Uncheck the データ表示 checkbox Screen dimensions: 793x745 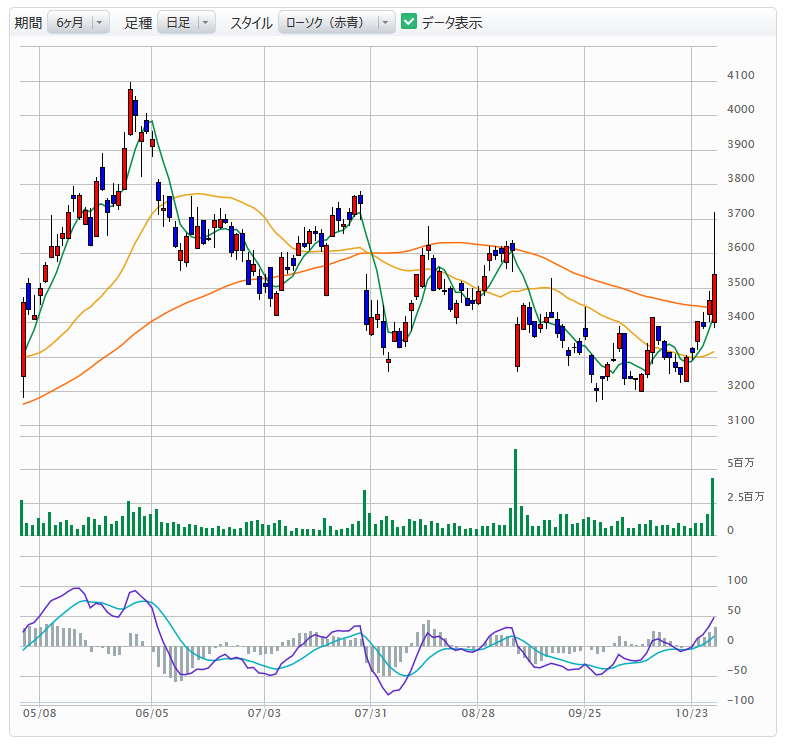(x=409, y=22)
